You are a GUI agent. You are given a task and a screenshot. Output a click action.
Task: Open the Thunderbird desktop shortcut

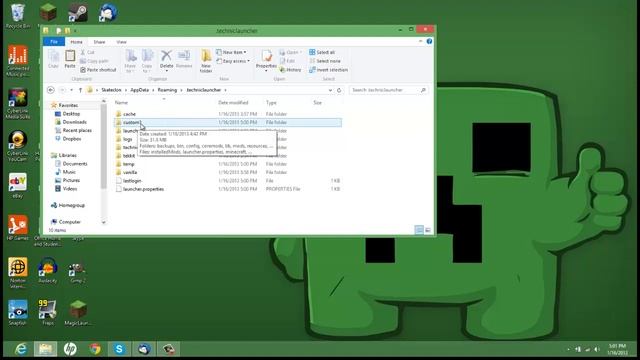pyautogui.click(x=108, y=13)
